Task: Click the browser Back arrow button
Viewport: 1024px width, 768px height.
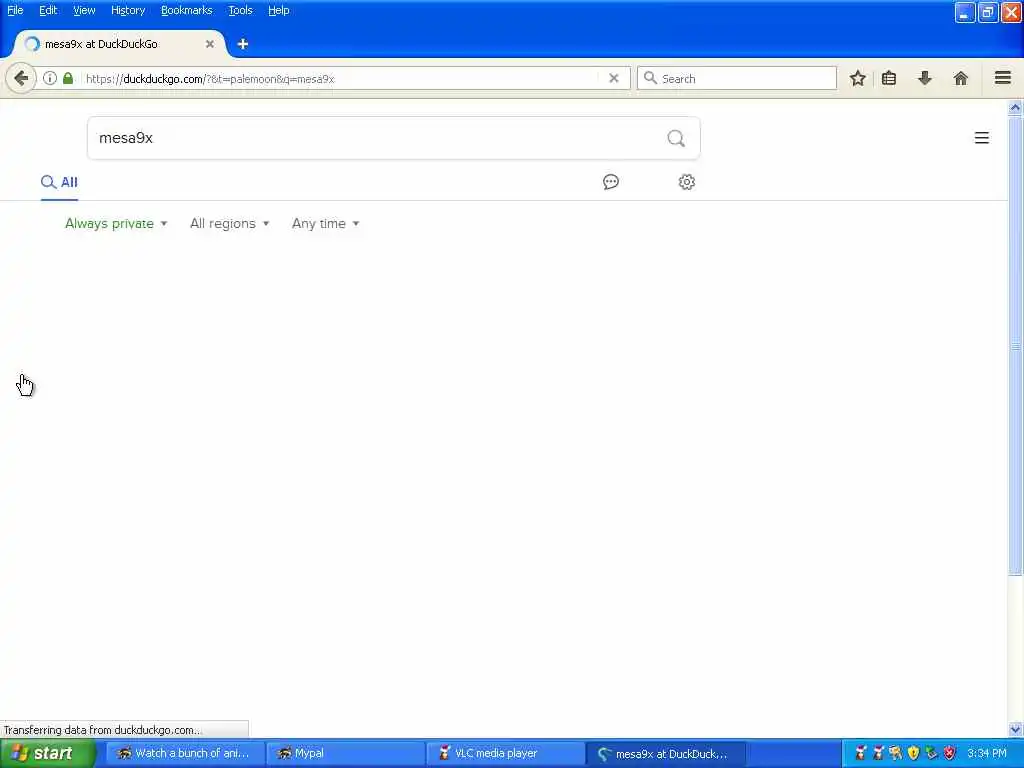Action: coord(21,78)
